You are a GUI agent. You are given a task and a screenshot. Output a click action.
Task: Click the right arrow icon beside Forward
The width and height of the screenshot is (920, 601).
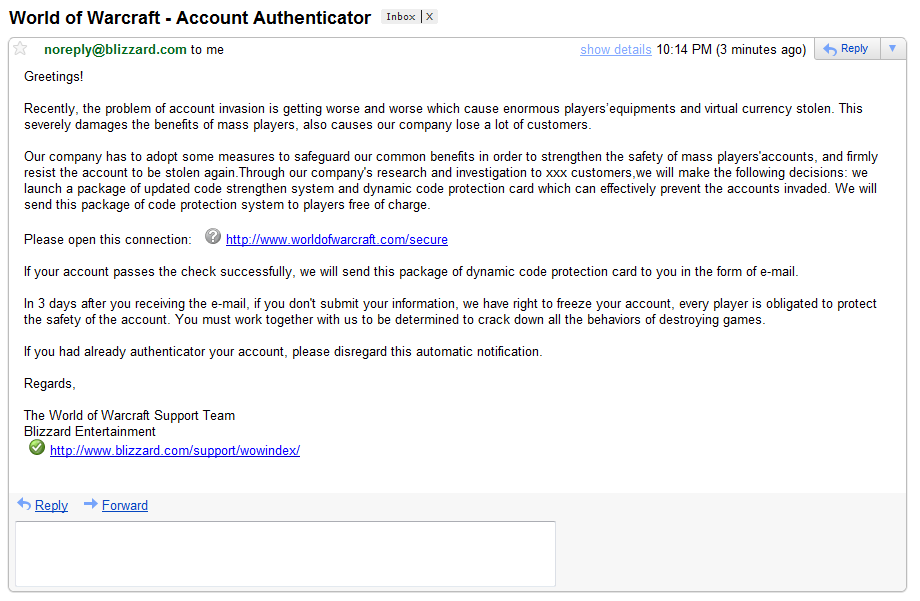click(x=90, y=504)
